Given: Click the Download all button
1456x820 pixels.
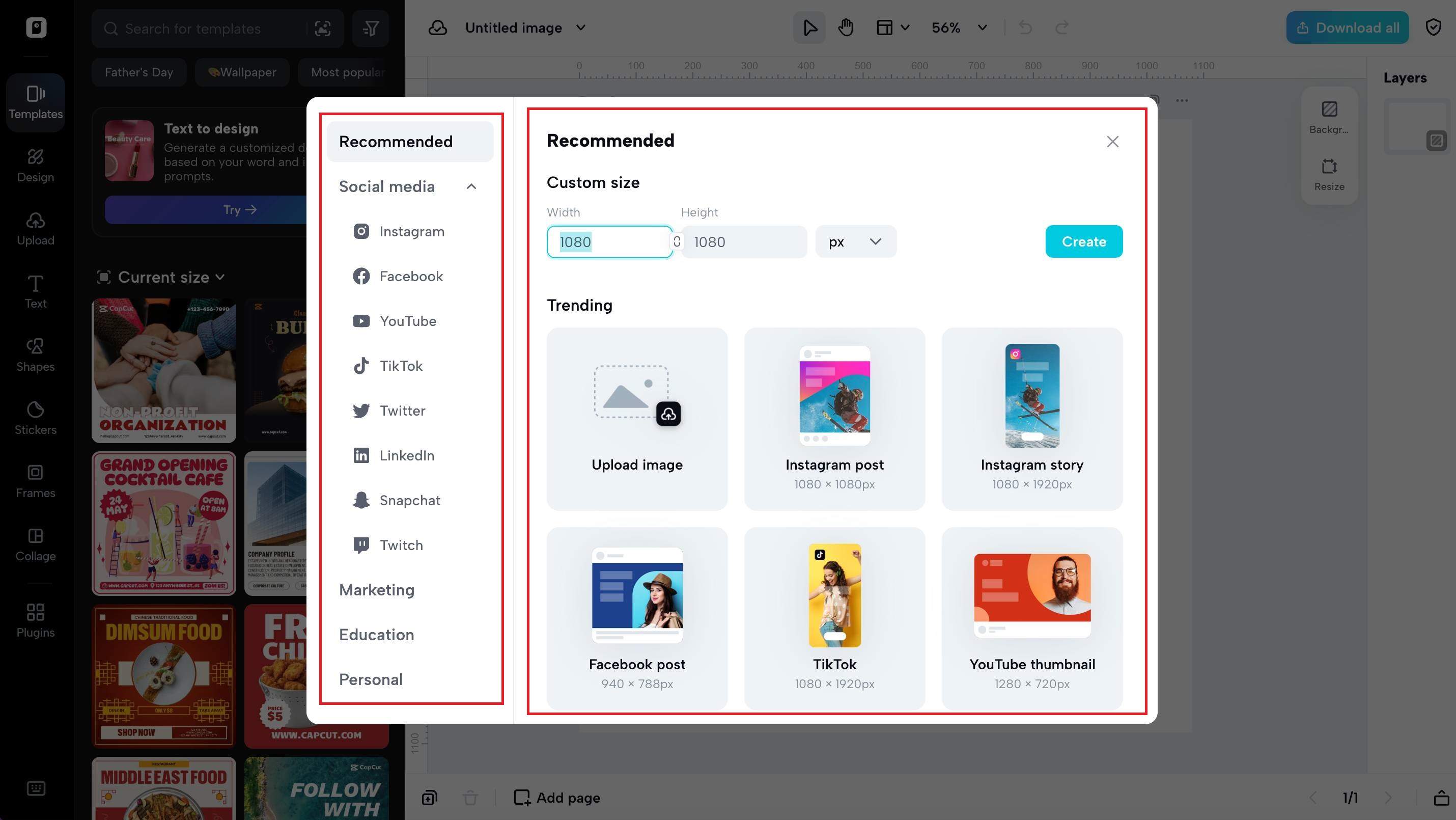Looking at the screenshot, I should [1347, 28].
